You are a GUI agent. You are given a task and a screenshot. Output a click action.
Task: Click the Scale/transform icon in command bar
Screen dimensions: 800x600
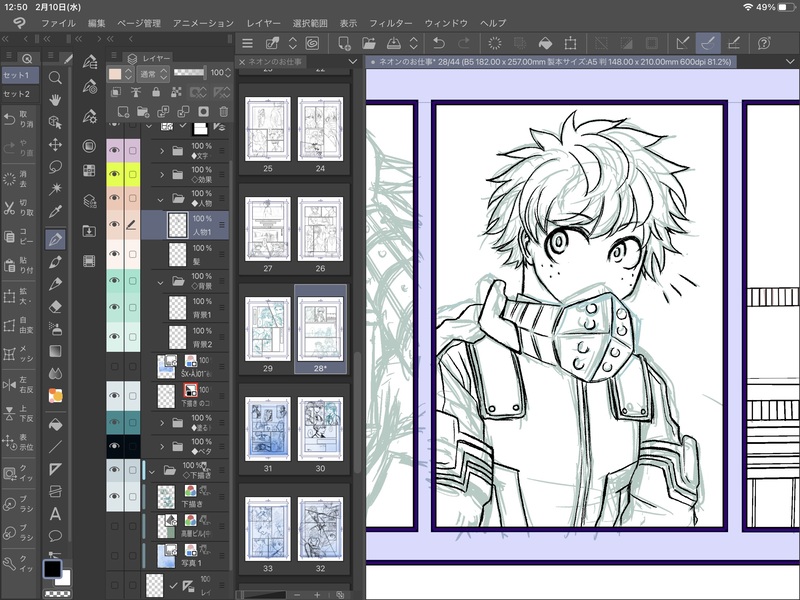tap(570, 43)
